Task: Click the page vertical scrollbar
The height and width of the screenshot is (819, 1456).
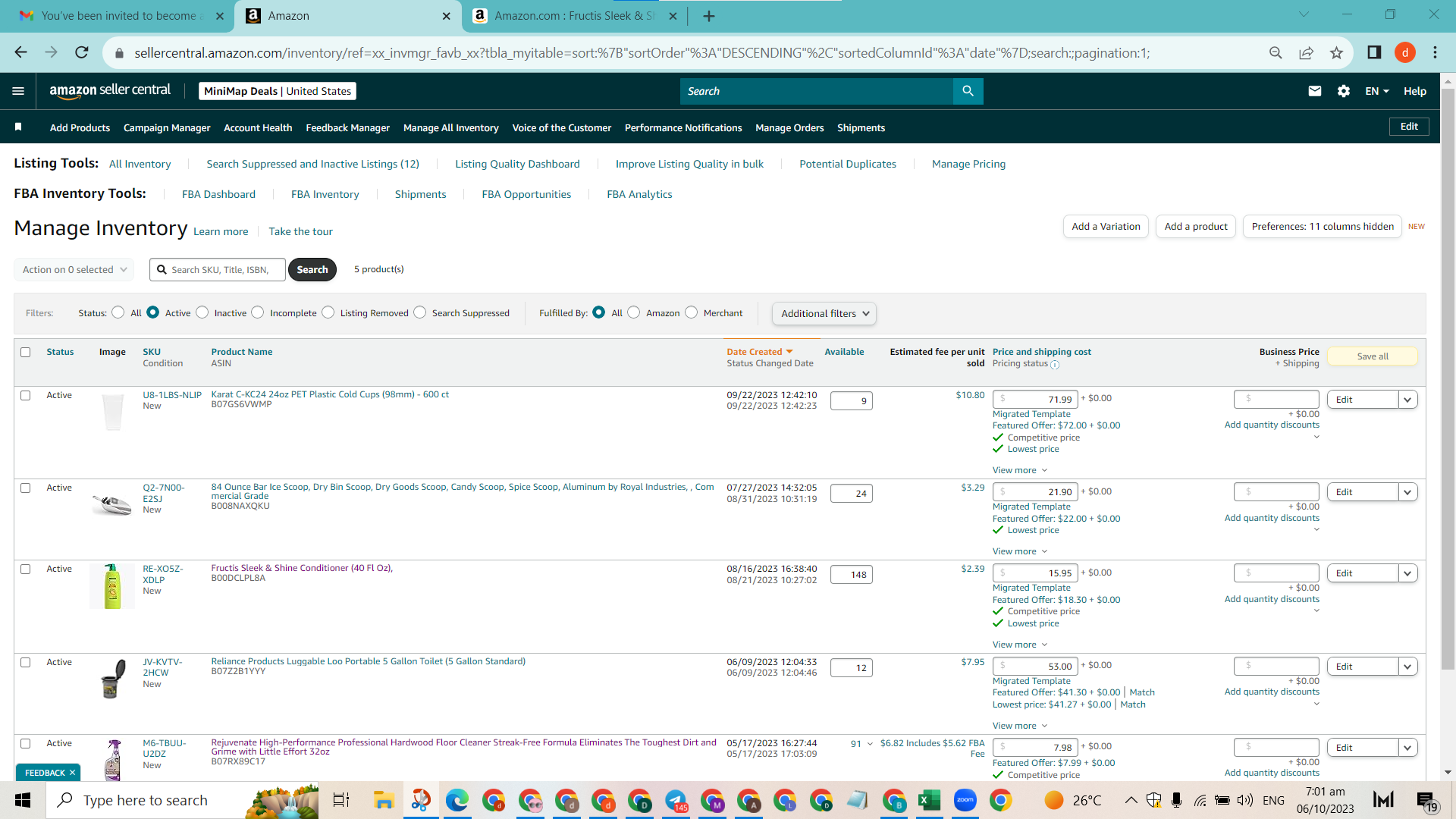Action: pyautogui.click(x=1448, y=379)
